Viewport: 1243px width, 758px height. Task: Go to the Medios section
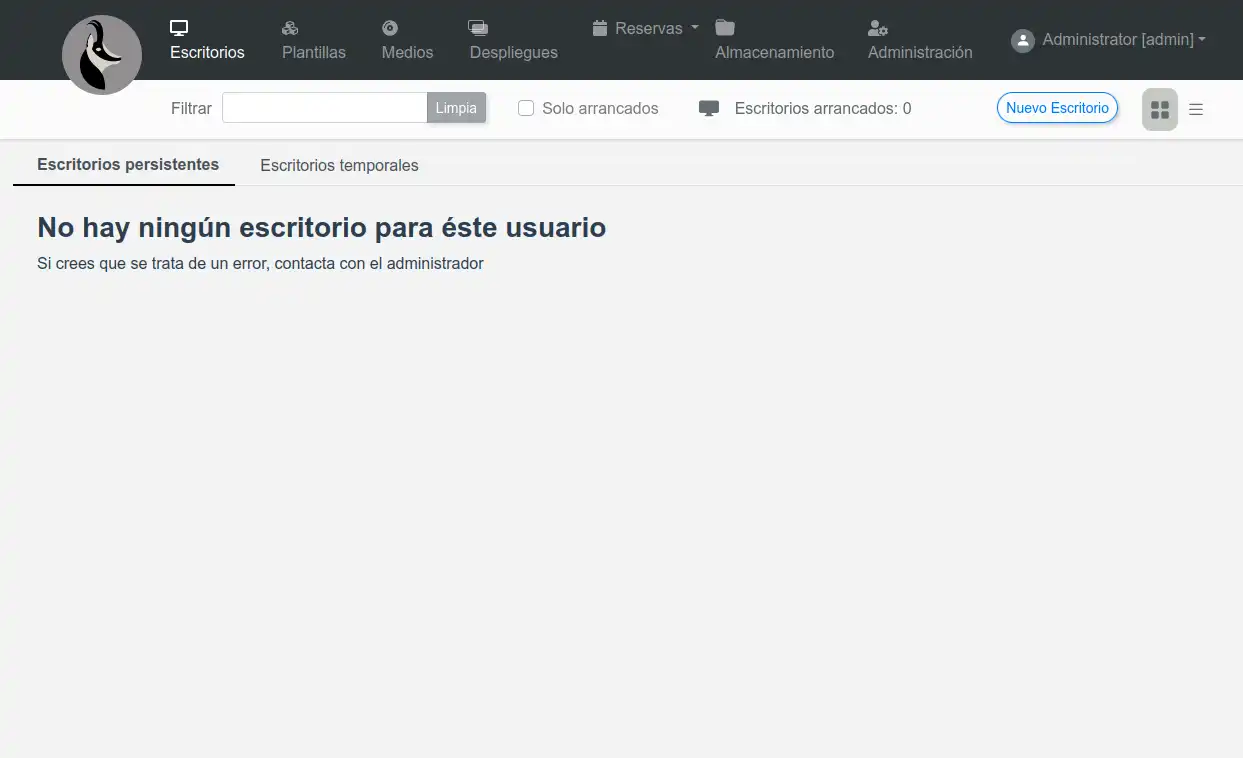[407, 40]
